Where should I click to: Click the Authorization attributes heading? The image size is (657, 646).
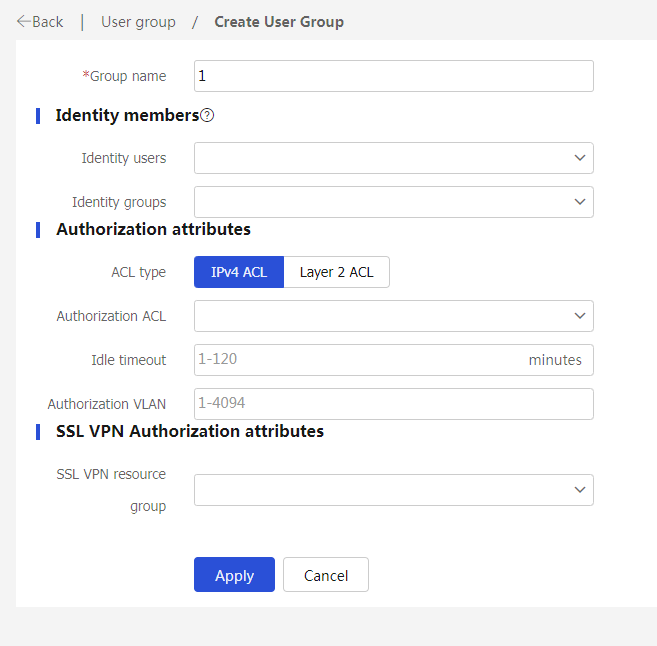click(153, 229)
